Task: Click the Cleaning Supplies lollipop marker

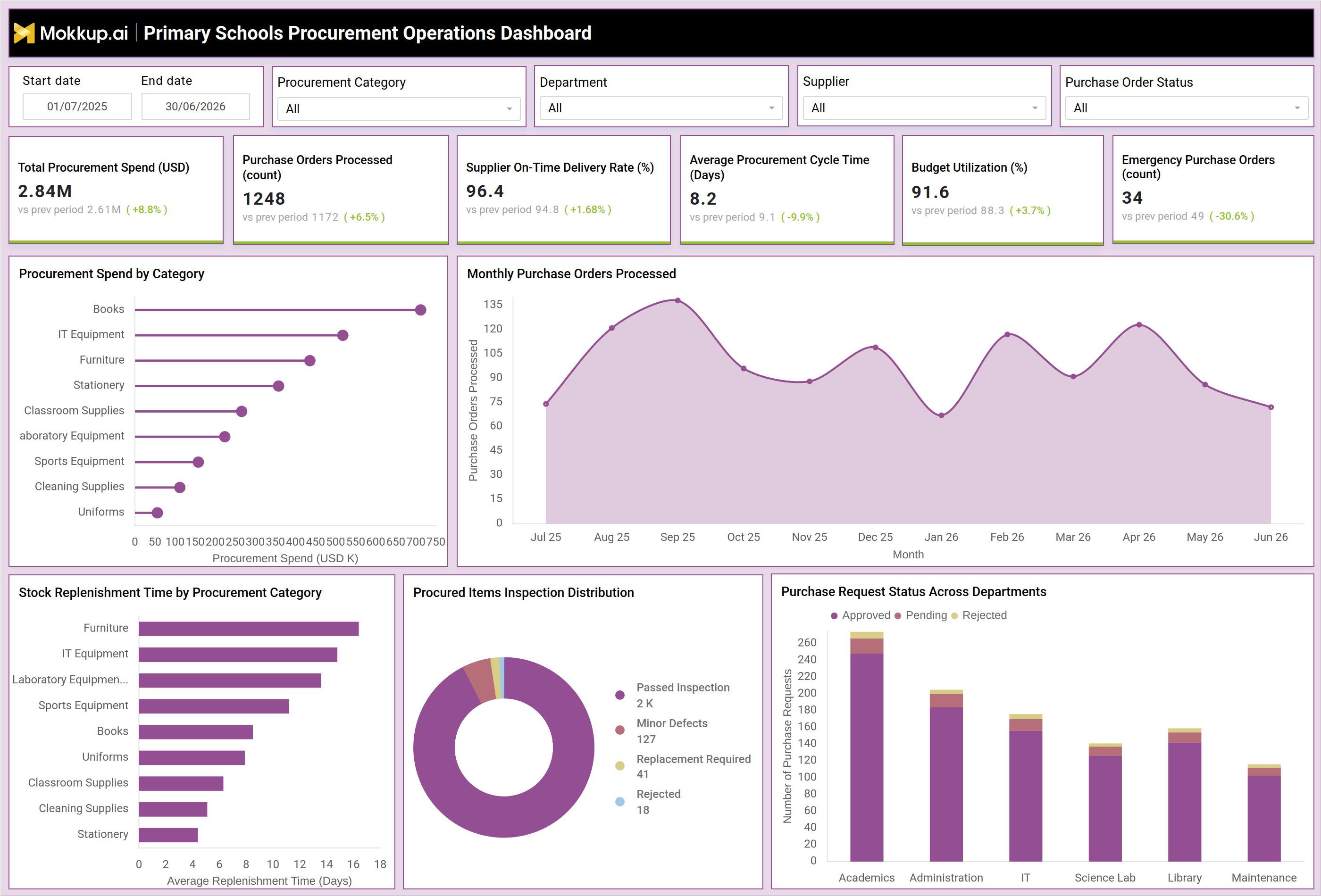Action: pyautogui.click(x=180, y=488)
